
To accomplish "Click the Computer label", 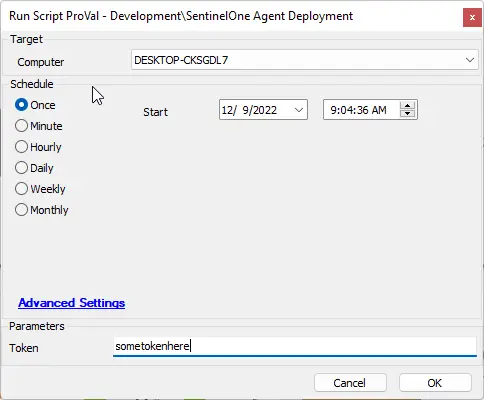I will (41, 62).
